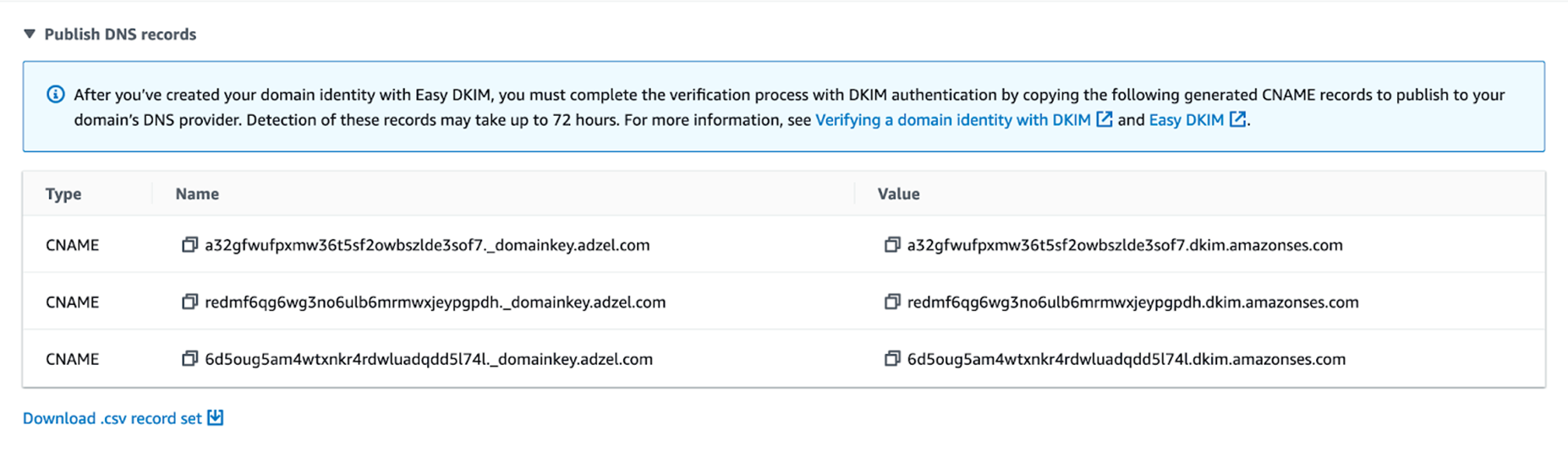1568x452 pixels.
Task: Click the download icon beside .csv link
Action: coord(216,417)
